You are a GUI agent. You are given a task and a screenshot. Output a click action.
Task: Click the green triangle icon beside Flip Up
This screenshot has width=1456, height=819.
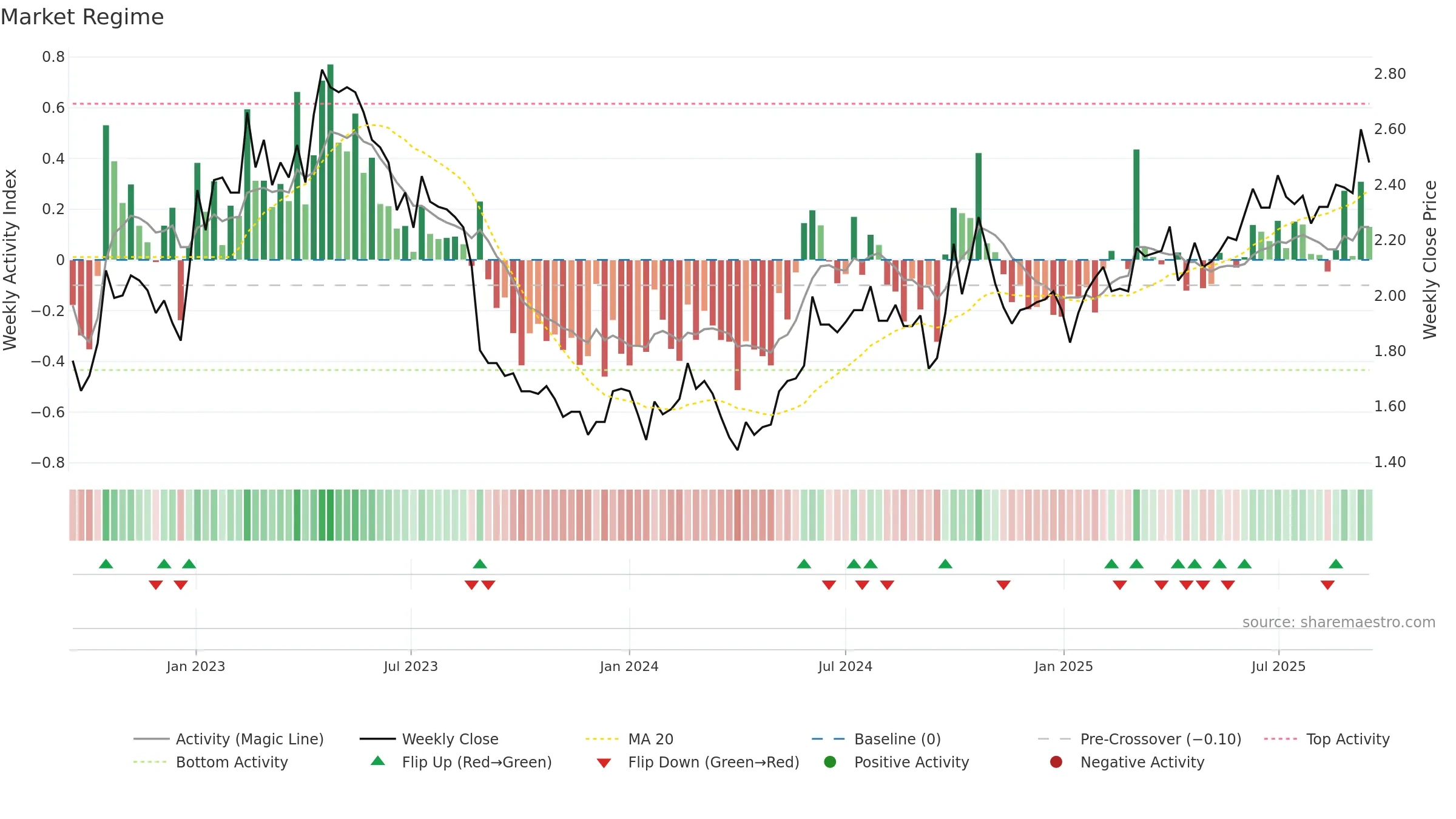378,761
